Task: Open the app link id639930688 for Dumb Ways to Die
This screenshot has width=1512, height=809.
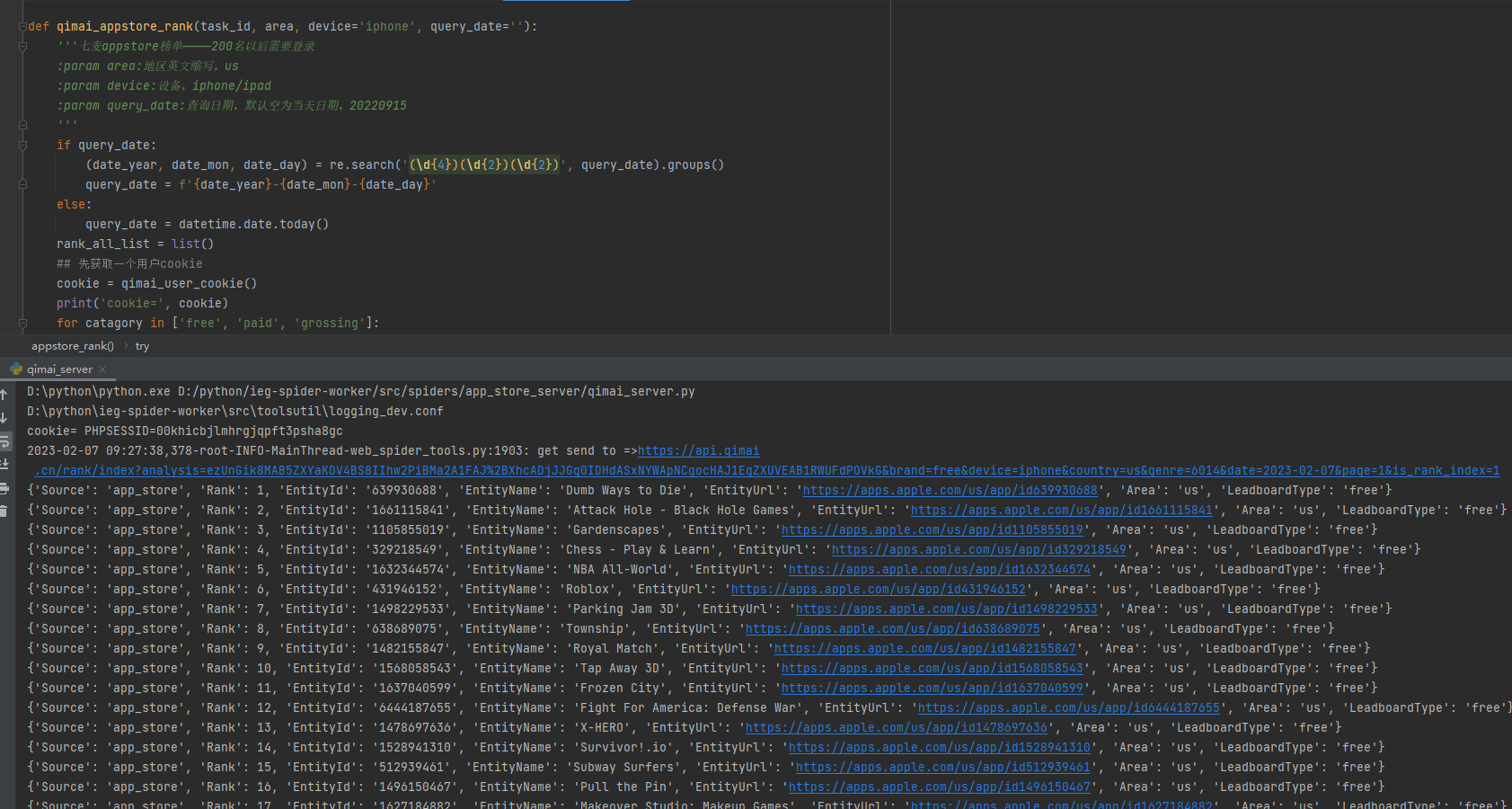Action: pyautogui.click(x=950, y=490)
